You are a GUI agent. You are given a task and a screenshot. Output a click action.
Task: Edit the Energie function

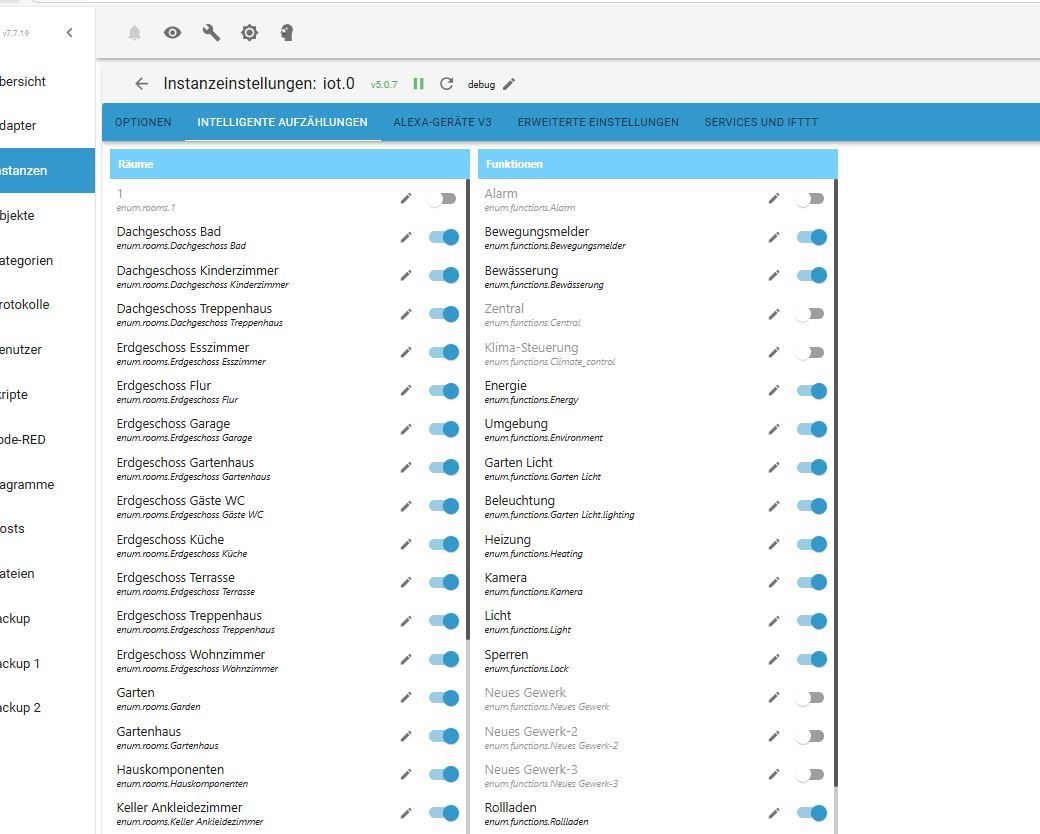click(x=773, y=391)
